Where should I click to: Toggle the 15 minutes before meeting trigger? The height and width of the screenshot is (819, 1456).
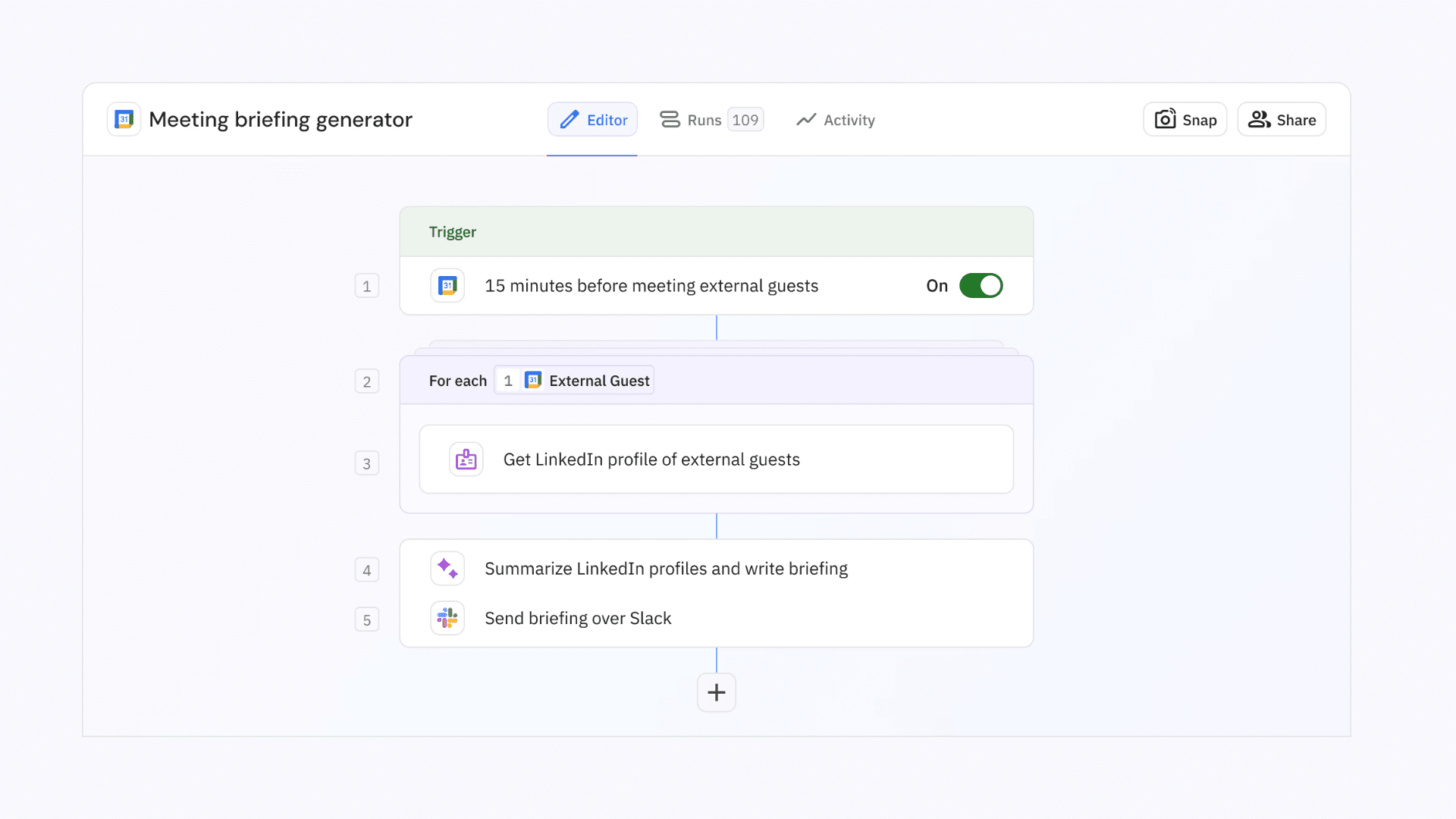coord(981,285)
